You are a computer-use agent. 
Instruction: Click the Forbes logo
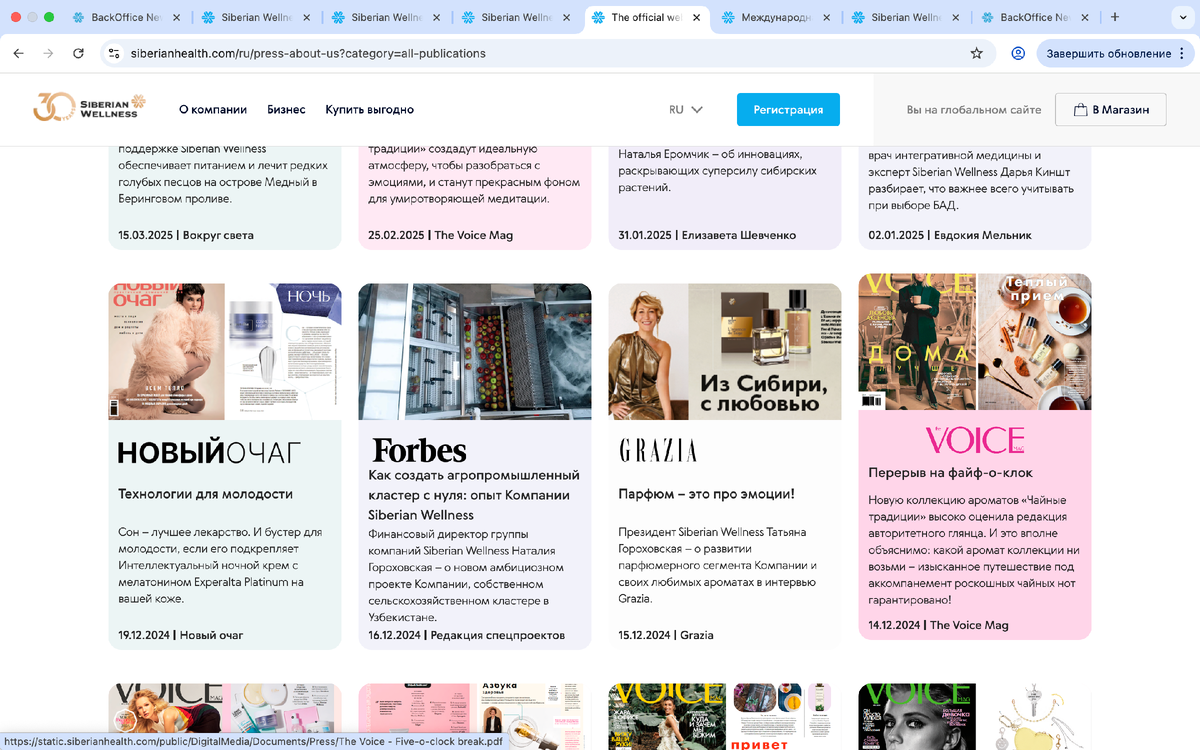click(419, 450)
